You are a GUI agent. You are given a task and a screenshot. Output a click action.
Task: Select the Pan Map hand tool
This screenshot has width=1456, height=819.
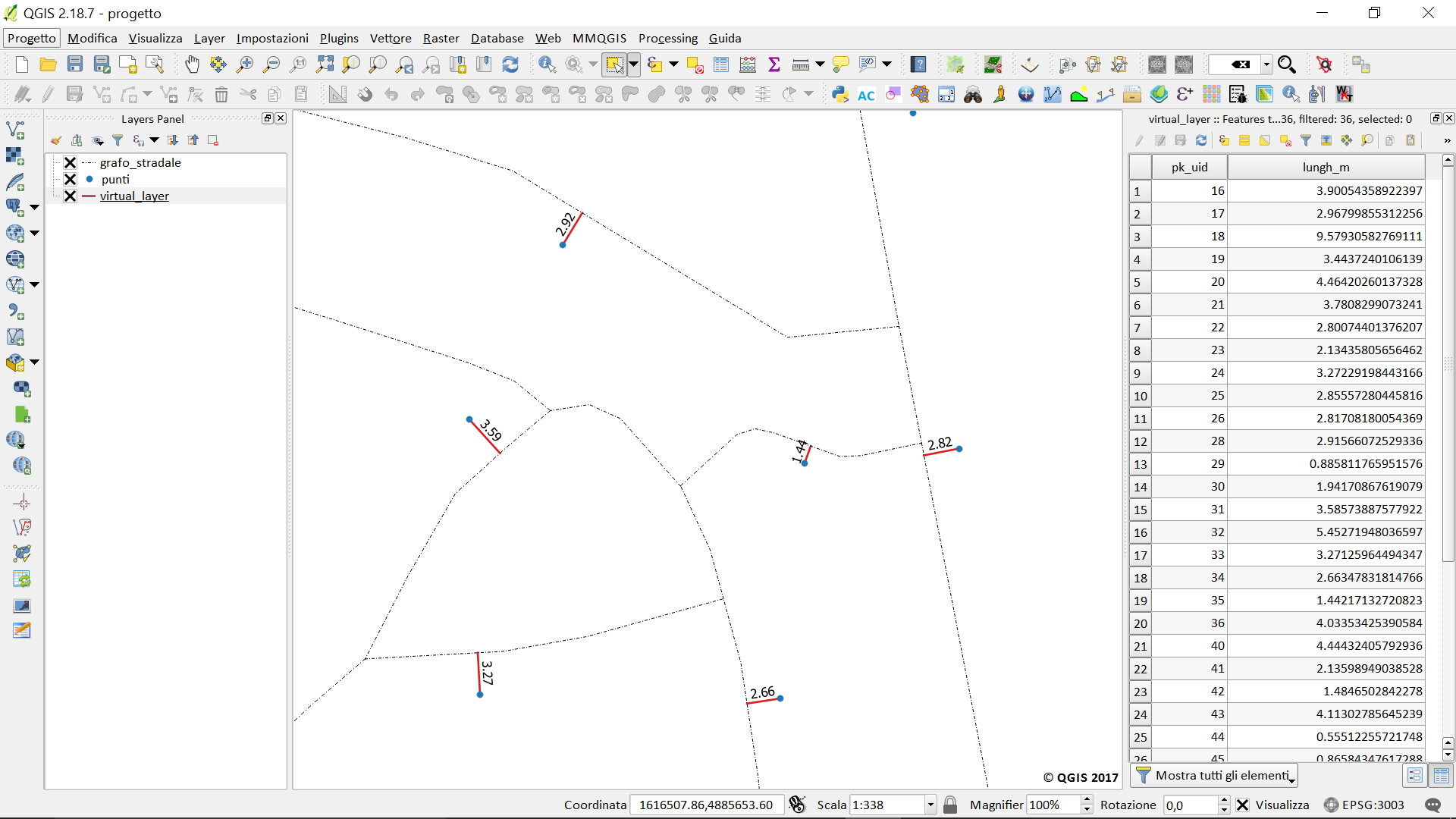192,65
